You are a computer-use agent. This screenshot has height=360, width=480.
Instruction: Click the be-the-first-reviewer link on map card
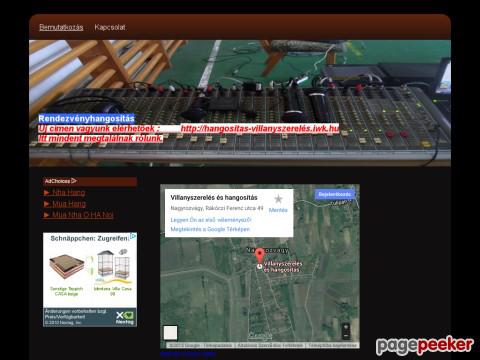(x=211, y=220)
